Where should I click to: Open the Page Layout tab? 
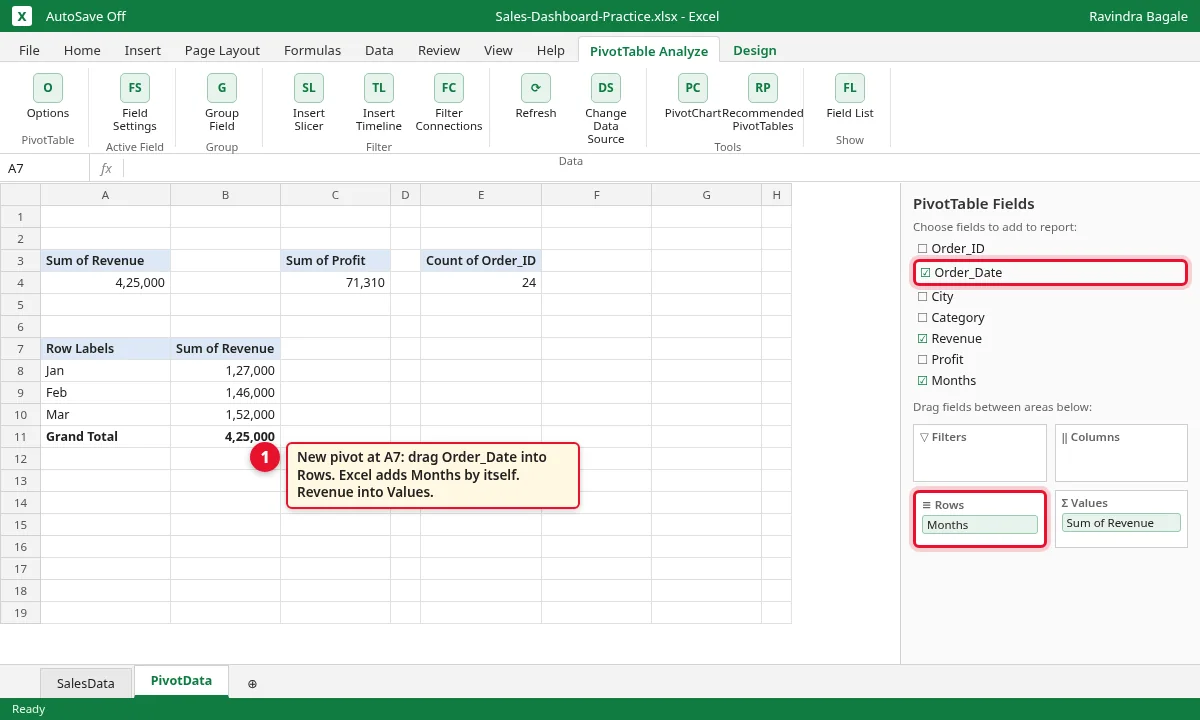pyautogui.click(x=222, y=50)
